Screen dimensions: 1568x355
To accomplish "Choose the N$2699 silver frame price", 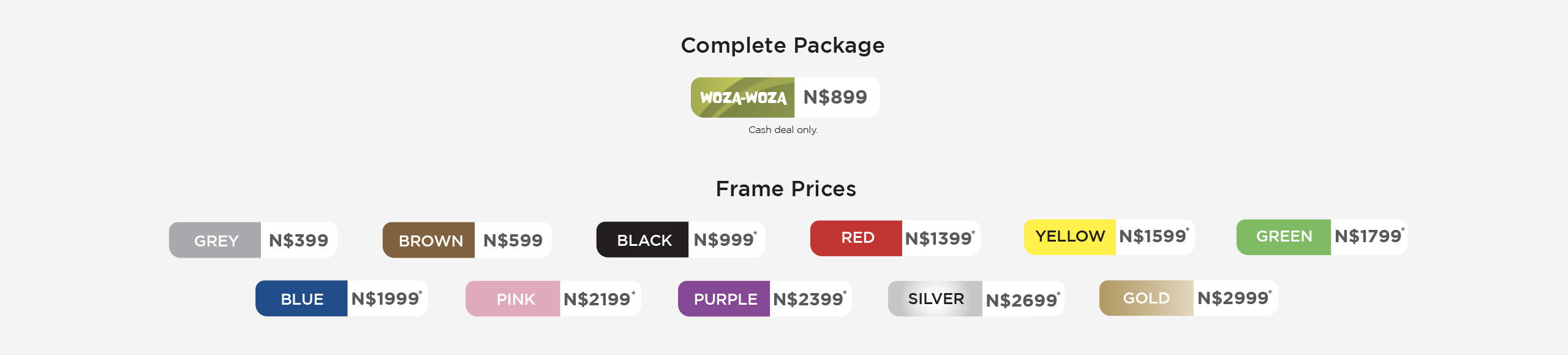I will pyautogui.click(x=1023, y=300).
